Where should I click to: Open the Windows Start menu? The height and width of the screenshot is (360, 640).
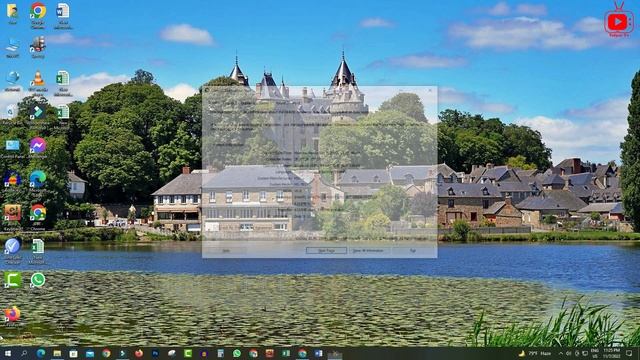tap(8, 353)
